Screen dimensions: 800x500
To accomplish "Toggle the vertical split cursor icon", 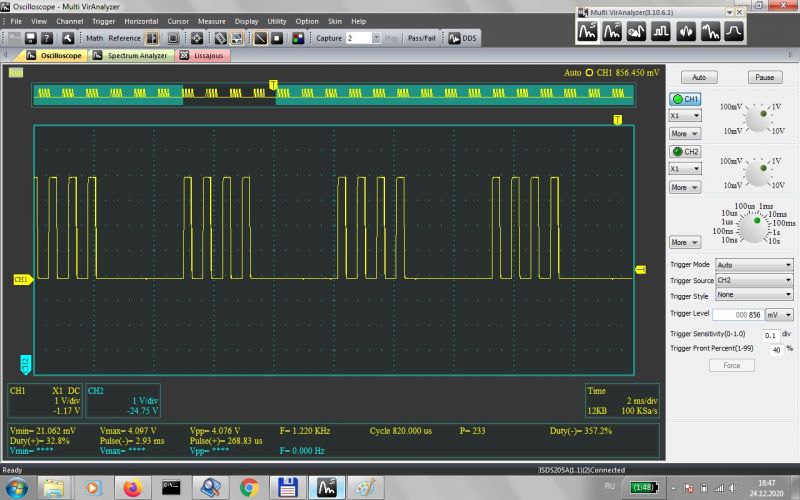I will [152, 38].
